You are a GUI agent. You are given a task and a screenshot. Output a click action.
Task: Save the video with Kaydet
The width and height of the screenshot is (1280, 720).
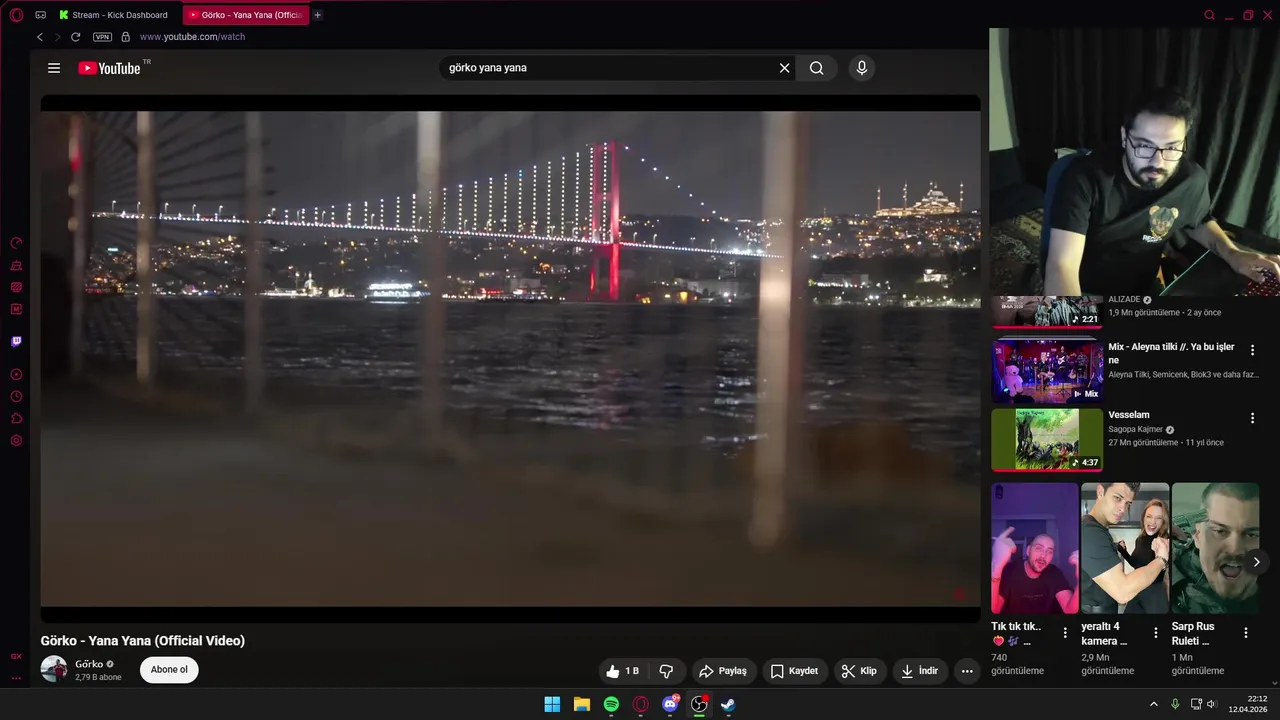coord(794,671)
